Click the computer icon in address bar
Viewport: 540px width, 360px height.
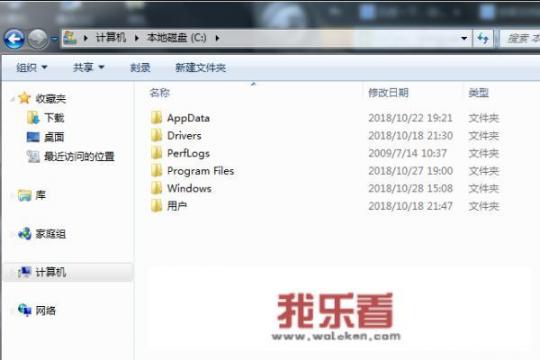[x=70, y=38]
